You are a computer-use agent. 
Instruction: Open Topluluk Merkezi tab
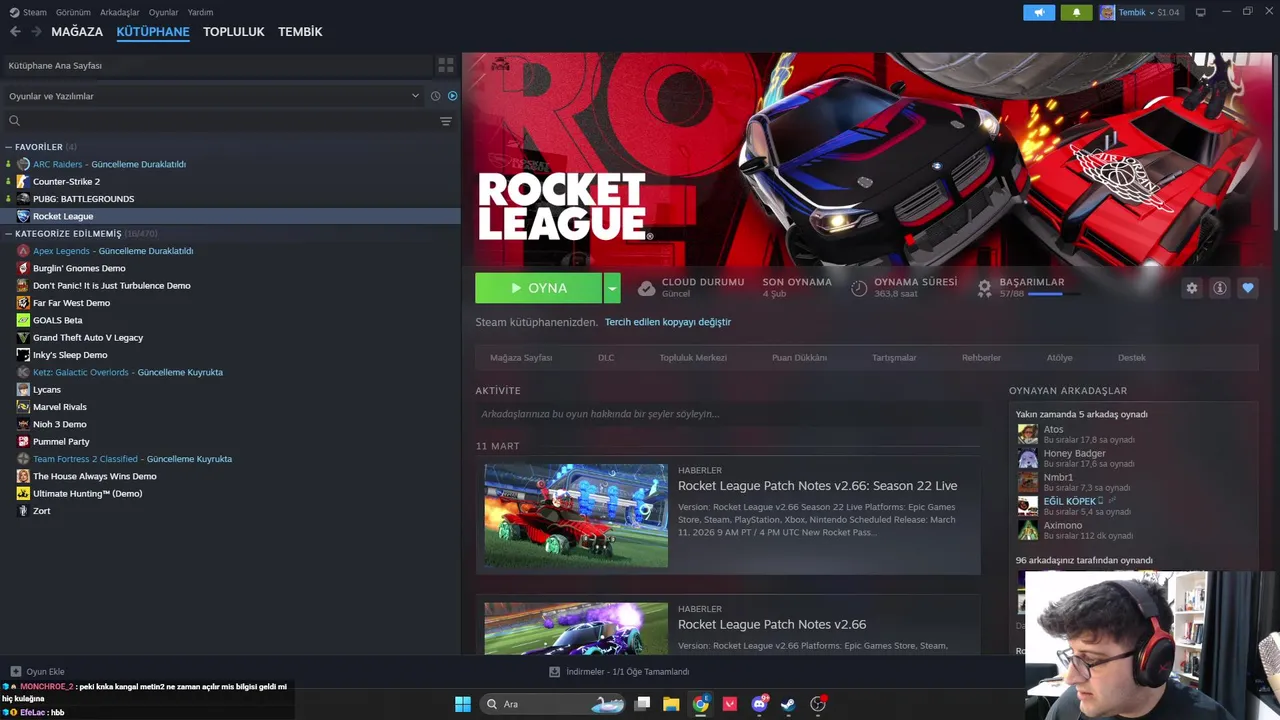[693, 357]
